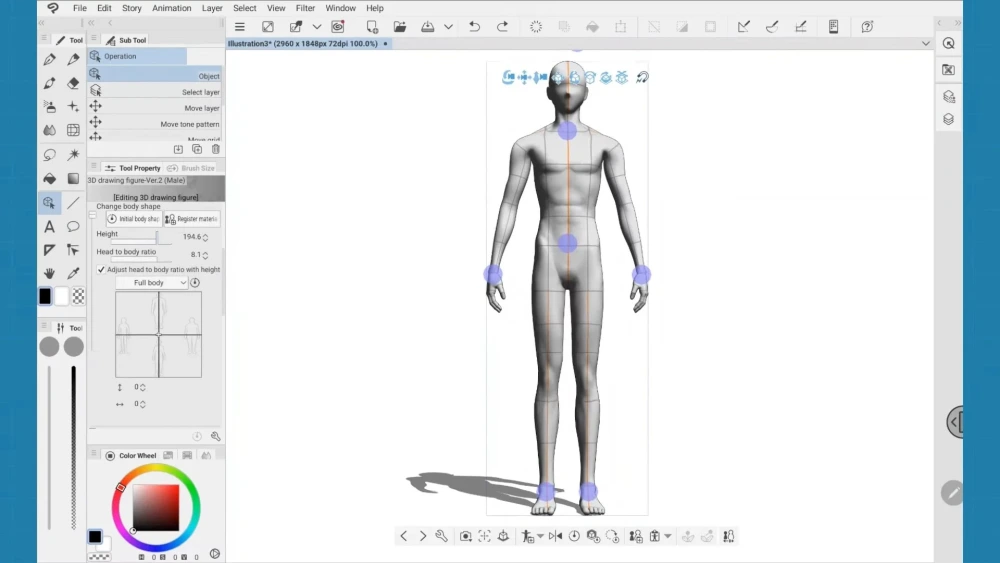Click the Initial body shape button
The height and width of the screenshot is (563, 1000).
(133, 219)
